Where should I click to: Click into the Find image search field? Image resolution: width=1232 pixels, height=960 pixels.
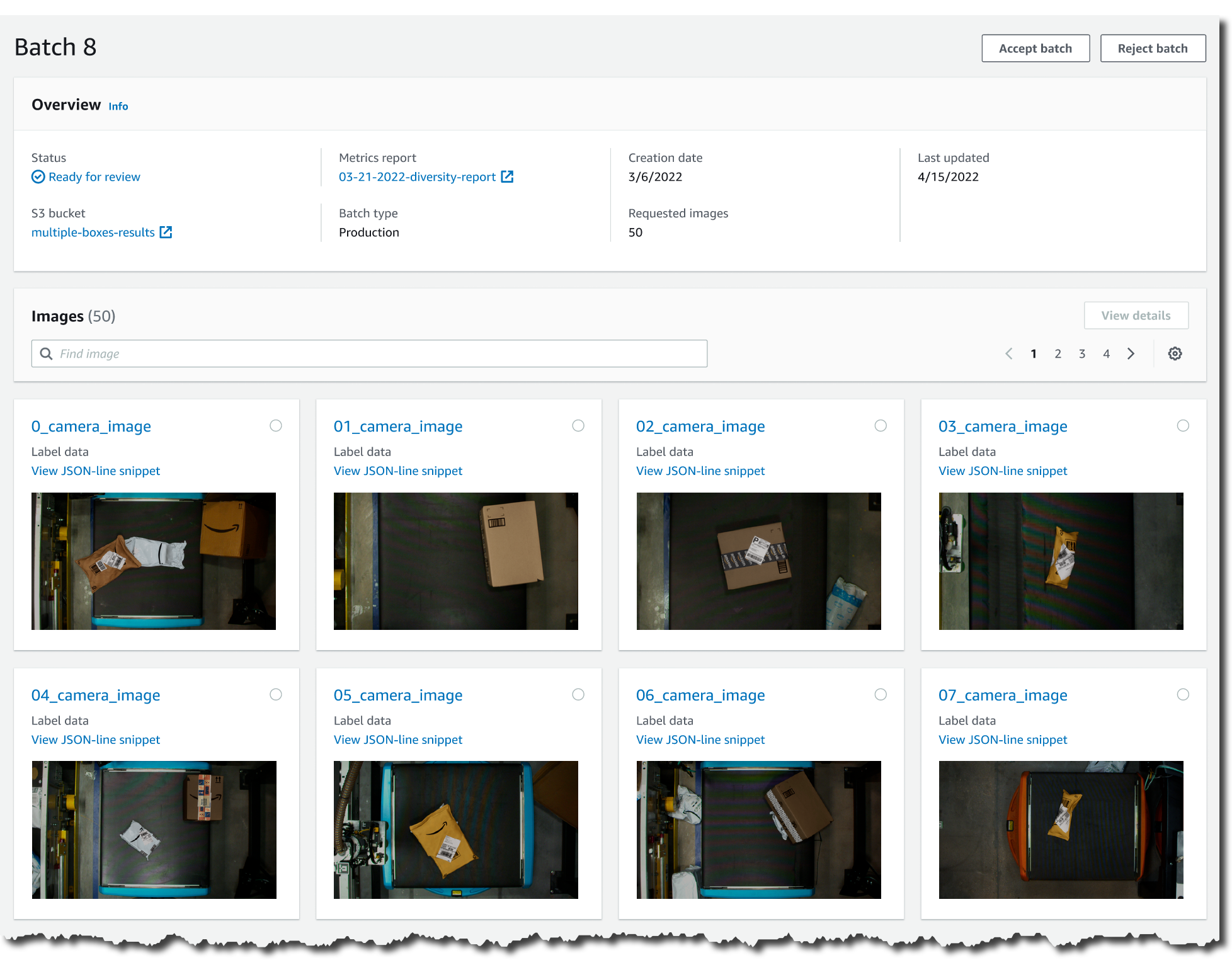pyautogui.click(x=378, y=353)
